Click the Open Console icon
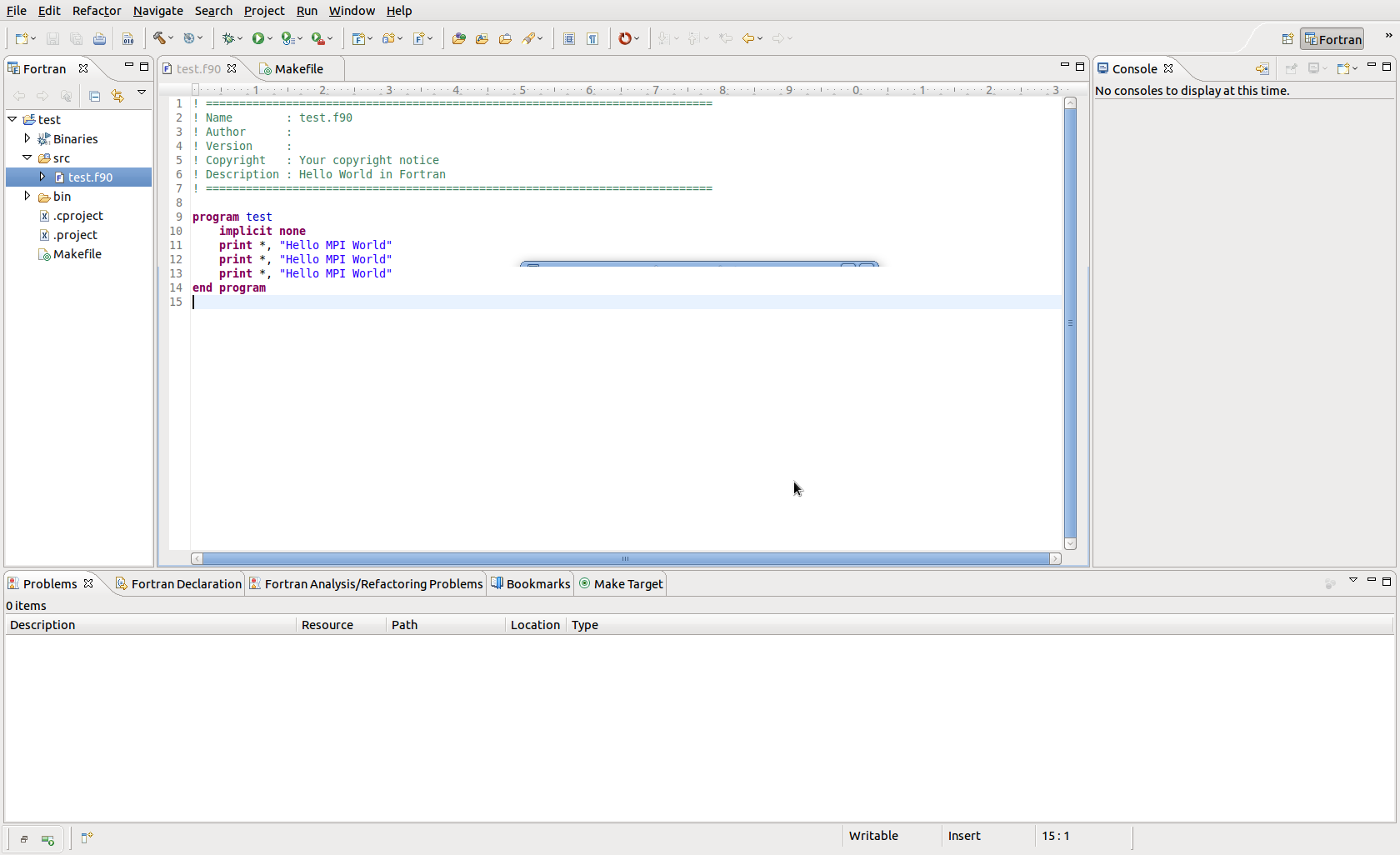Screen dimensions: 1400x855 tap(1345, 69)
